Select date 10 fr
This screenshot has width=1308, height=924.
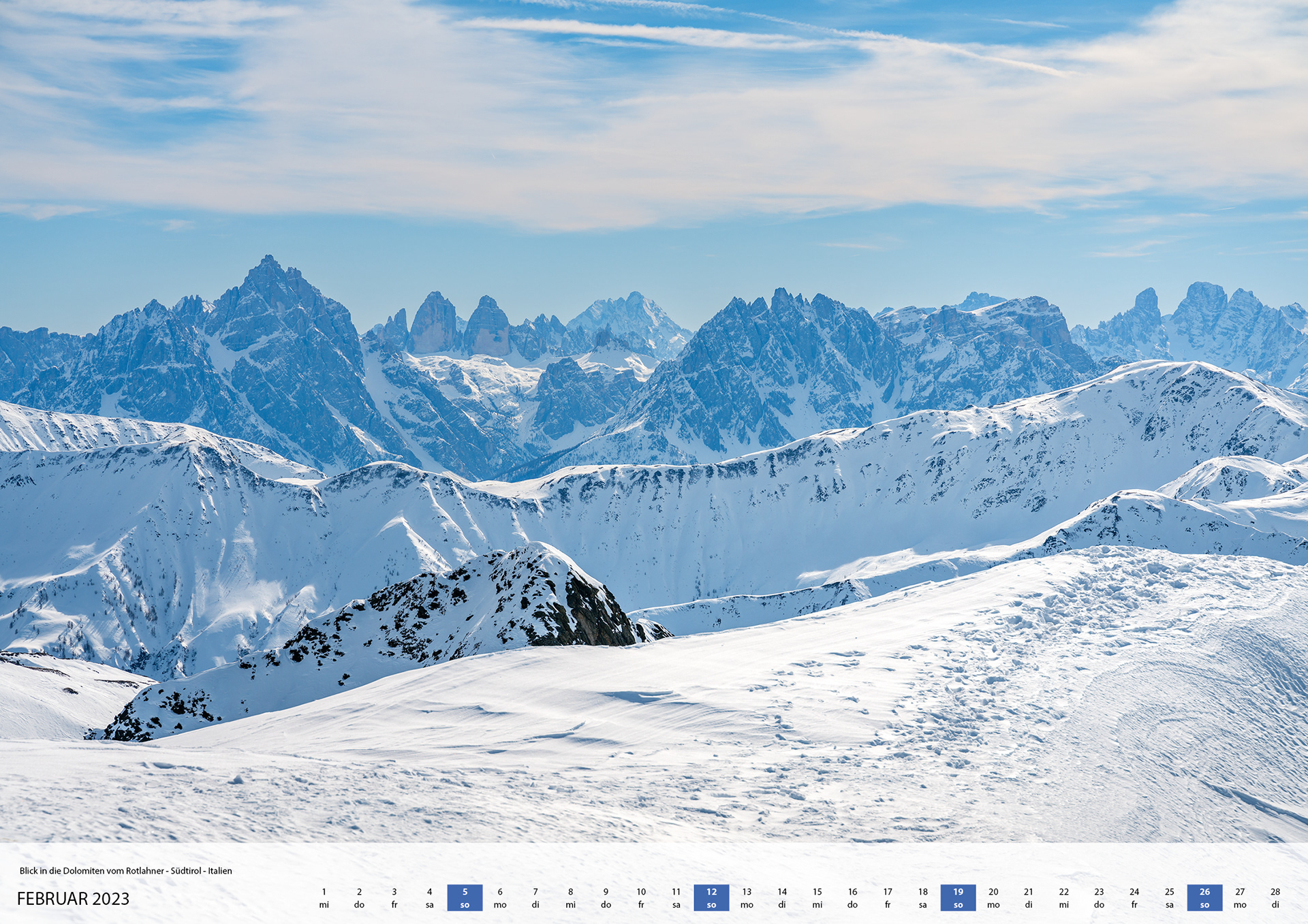(x=641, y=898)
